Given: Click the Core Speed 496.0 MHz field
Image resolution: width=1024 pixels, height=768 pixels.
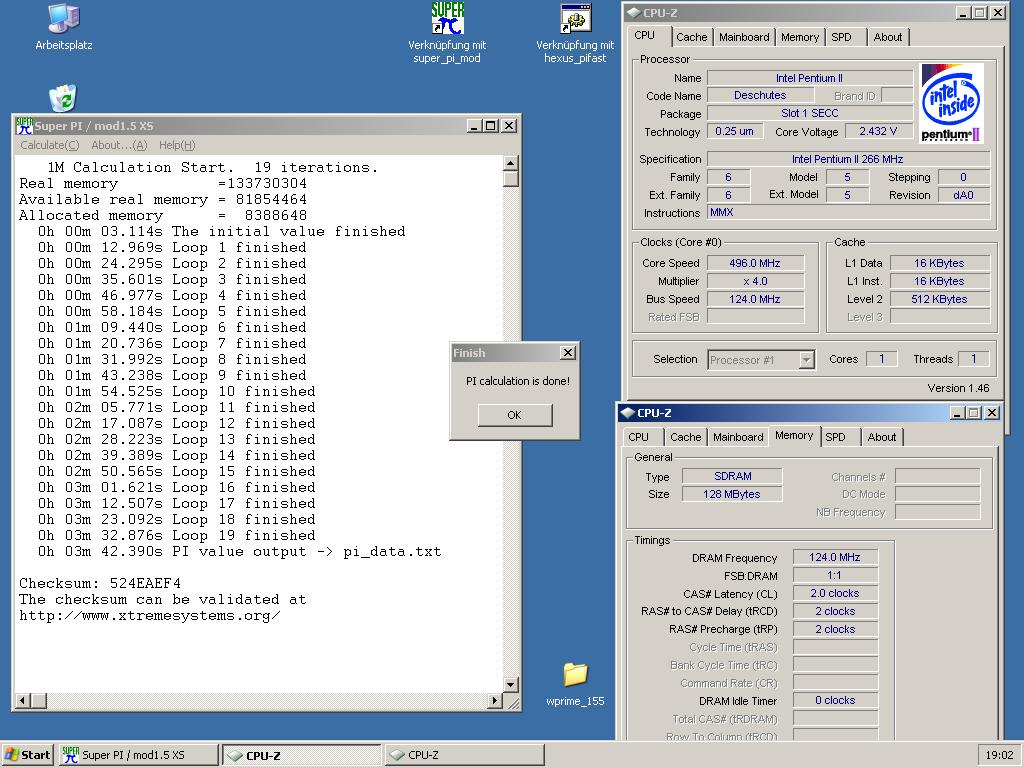Looking at the screenshot, I should coord(755,263).
